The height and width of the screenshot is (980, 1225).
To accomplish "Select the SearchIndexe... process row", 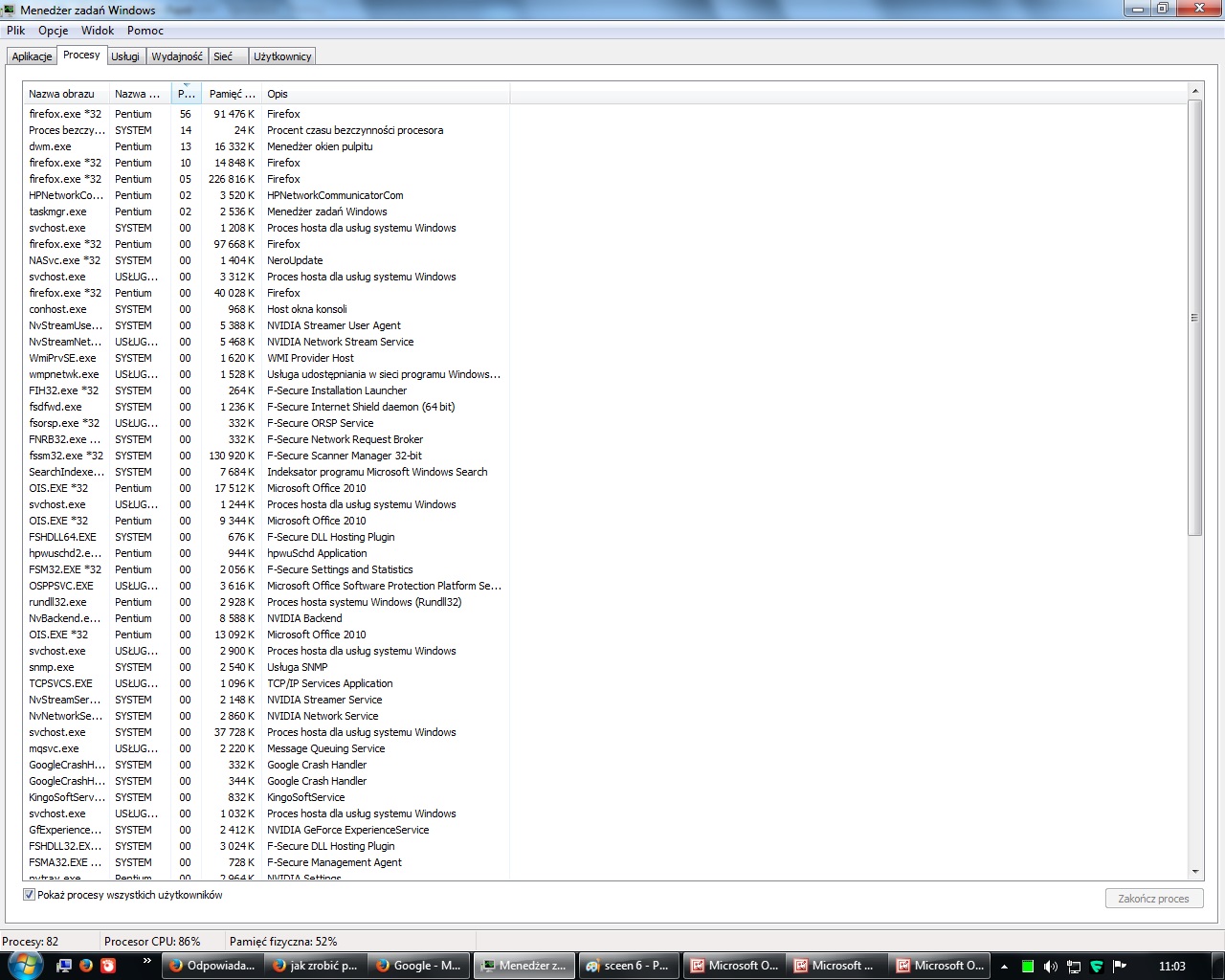I will pos(266,472).
